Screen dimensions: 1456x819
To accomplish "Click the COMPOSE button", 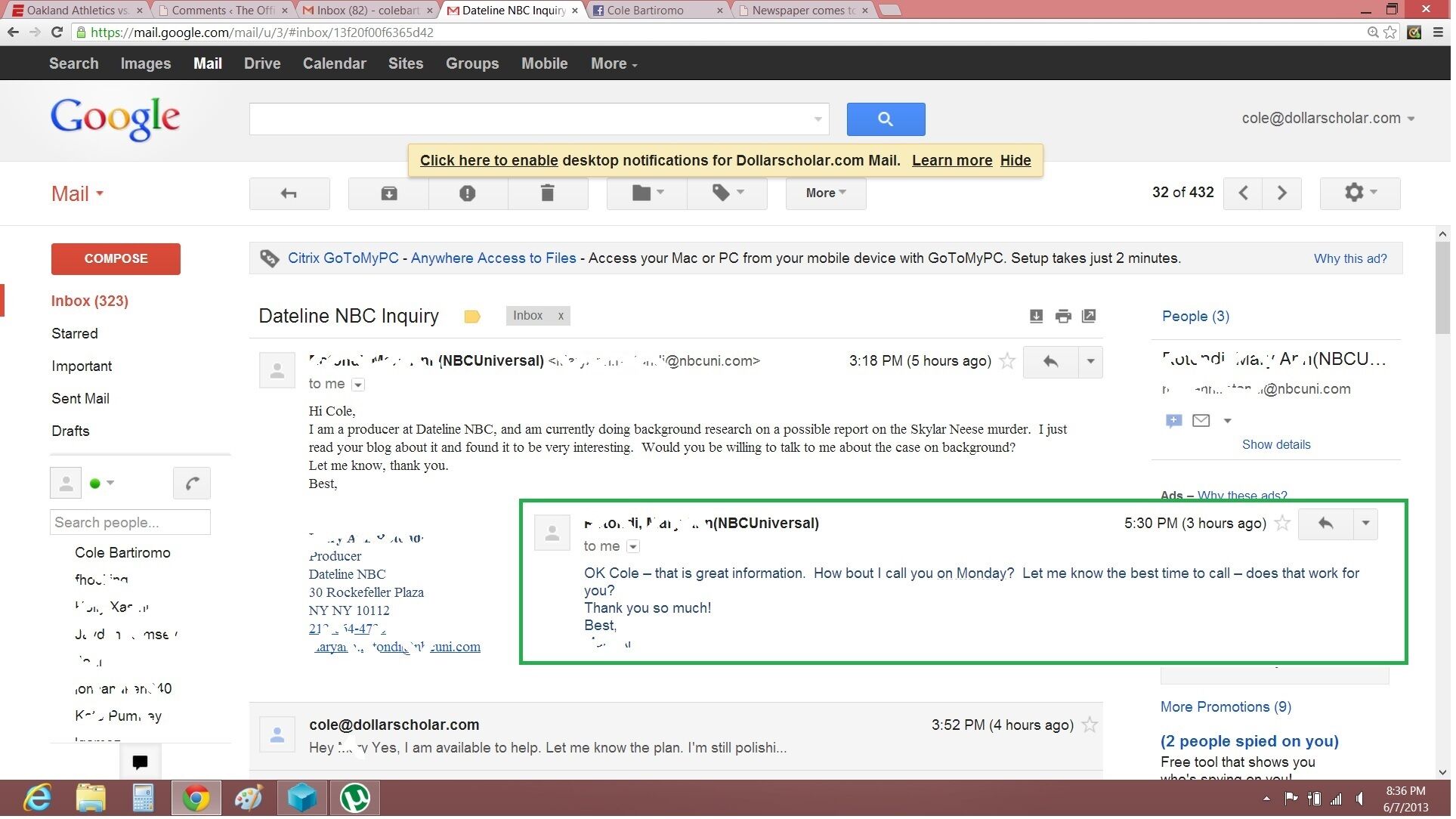I will pyautogui.click(x=116, y=260).
